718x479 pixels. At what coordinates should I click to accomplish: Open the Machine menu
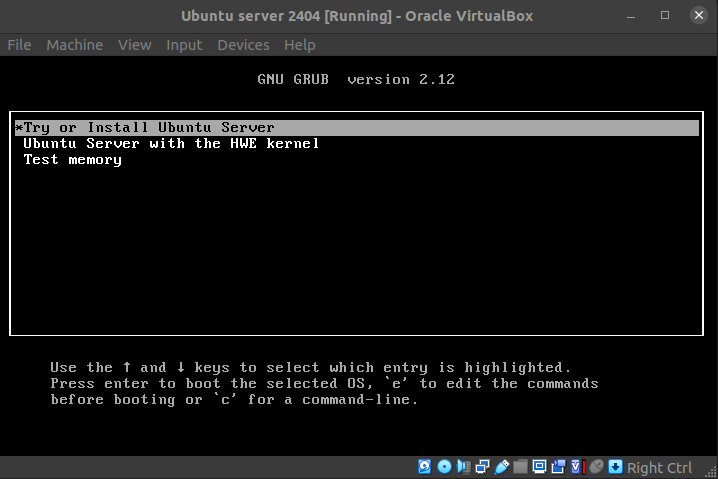pos(74,45)
